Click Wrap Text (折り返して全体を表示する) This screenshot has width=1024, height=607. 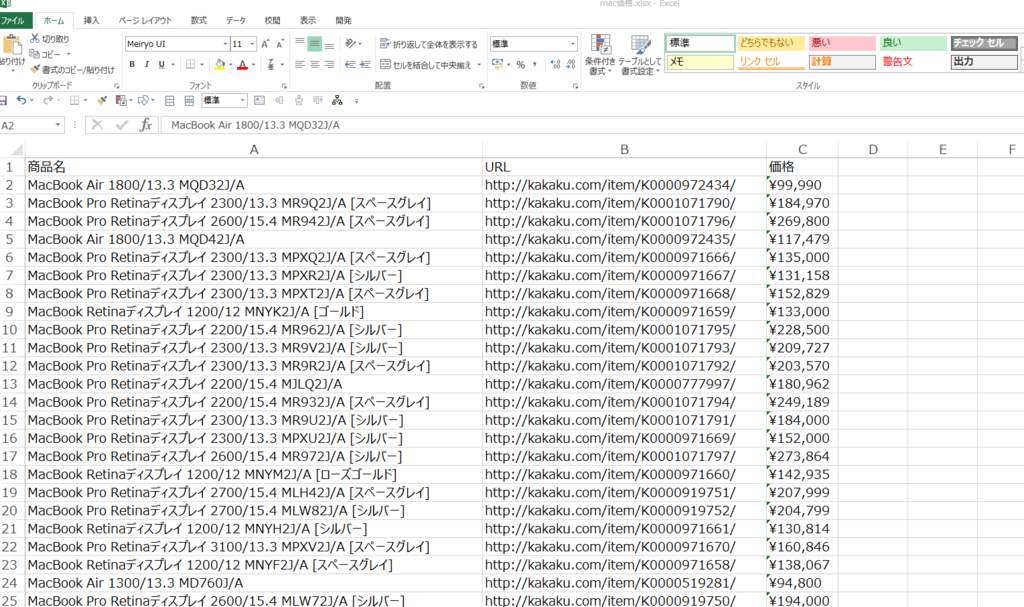pyautogui.click(x=429, y=44)
